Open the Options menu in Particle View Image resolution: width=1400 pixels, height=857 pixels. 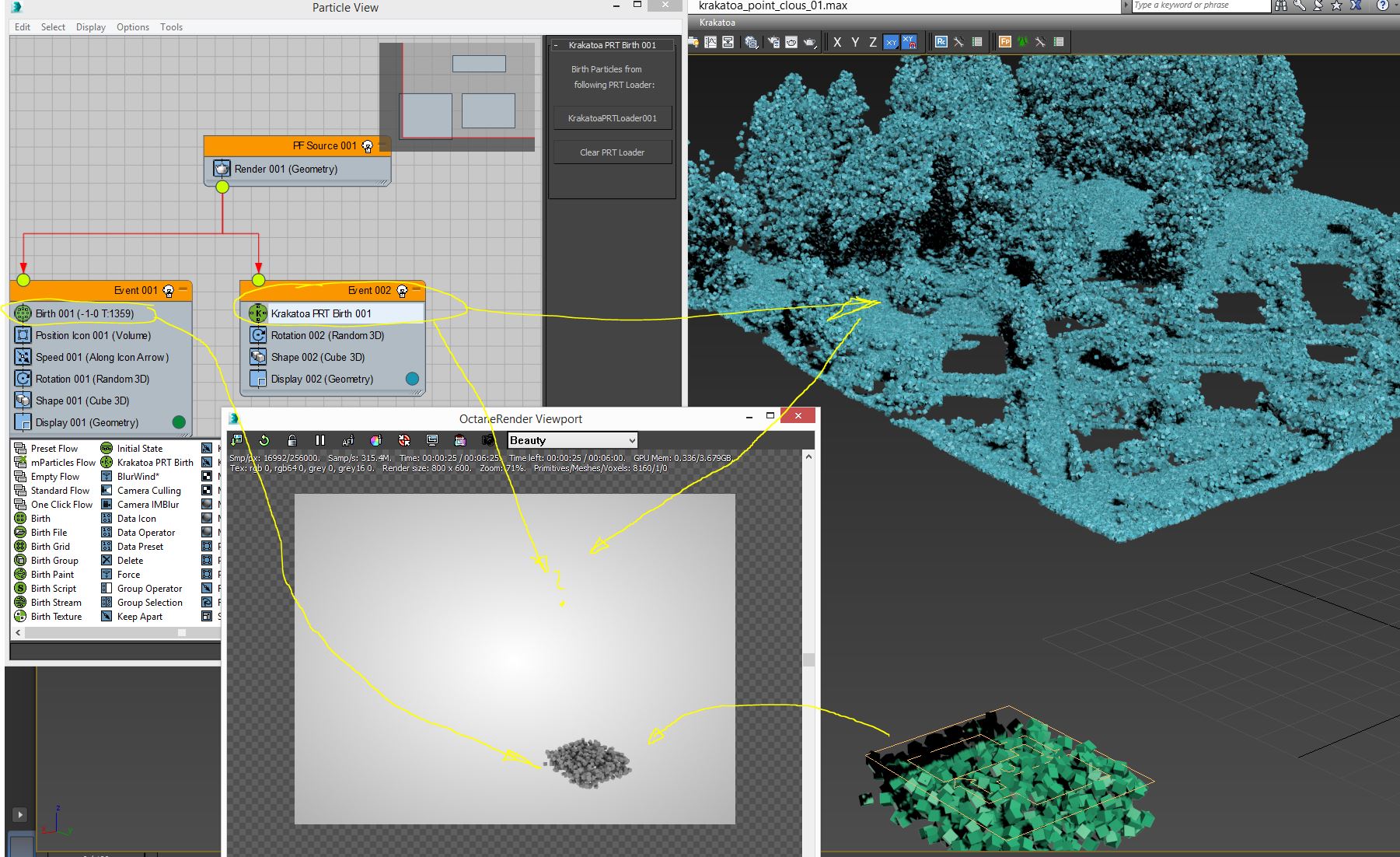click(x=133, y=27)
